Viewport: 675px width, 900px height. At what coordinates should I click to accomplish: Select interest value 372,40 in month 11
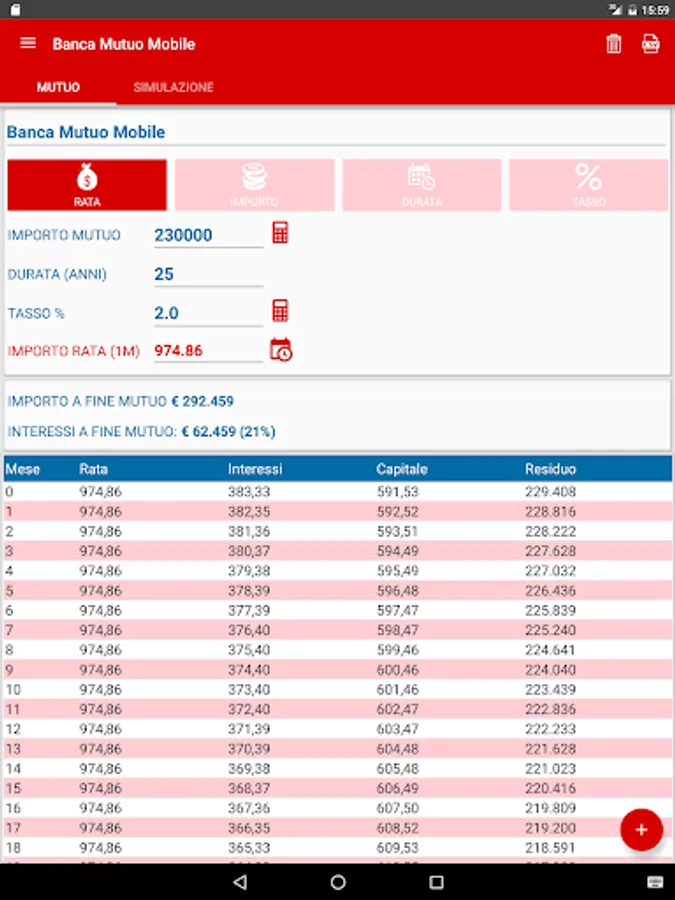coord(249,709)
